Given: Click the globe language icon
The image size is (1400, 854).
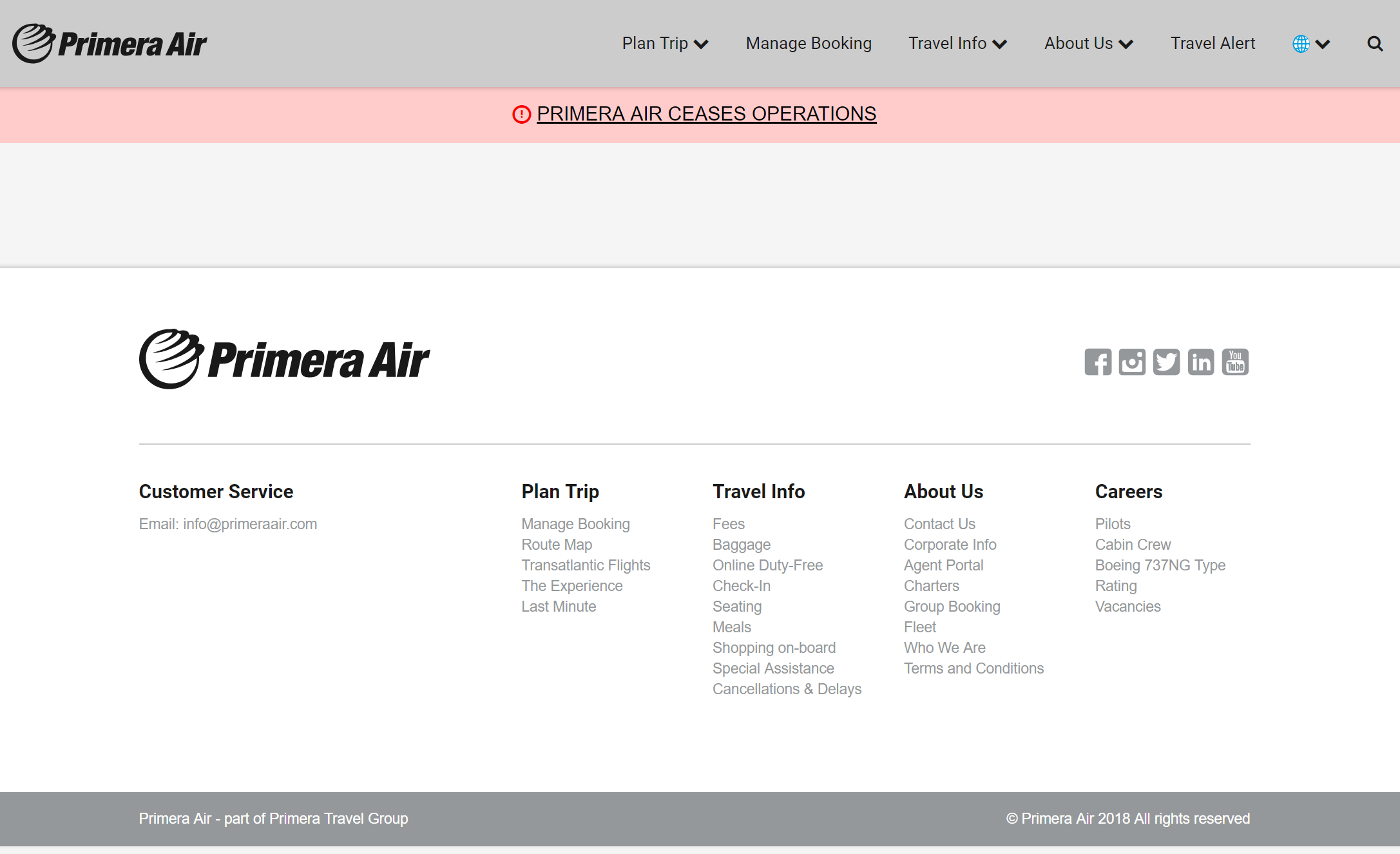Looking at the screenshot, I should pos(1301,44).
